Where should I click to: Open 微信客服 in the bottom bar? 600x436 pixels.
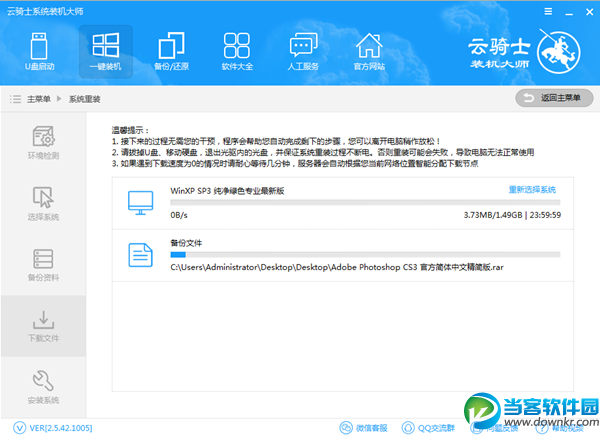364,428
